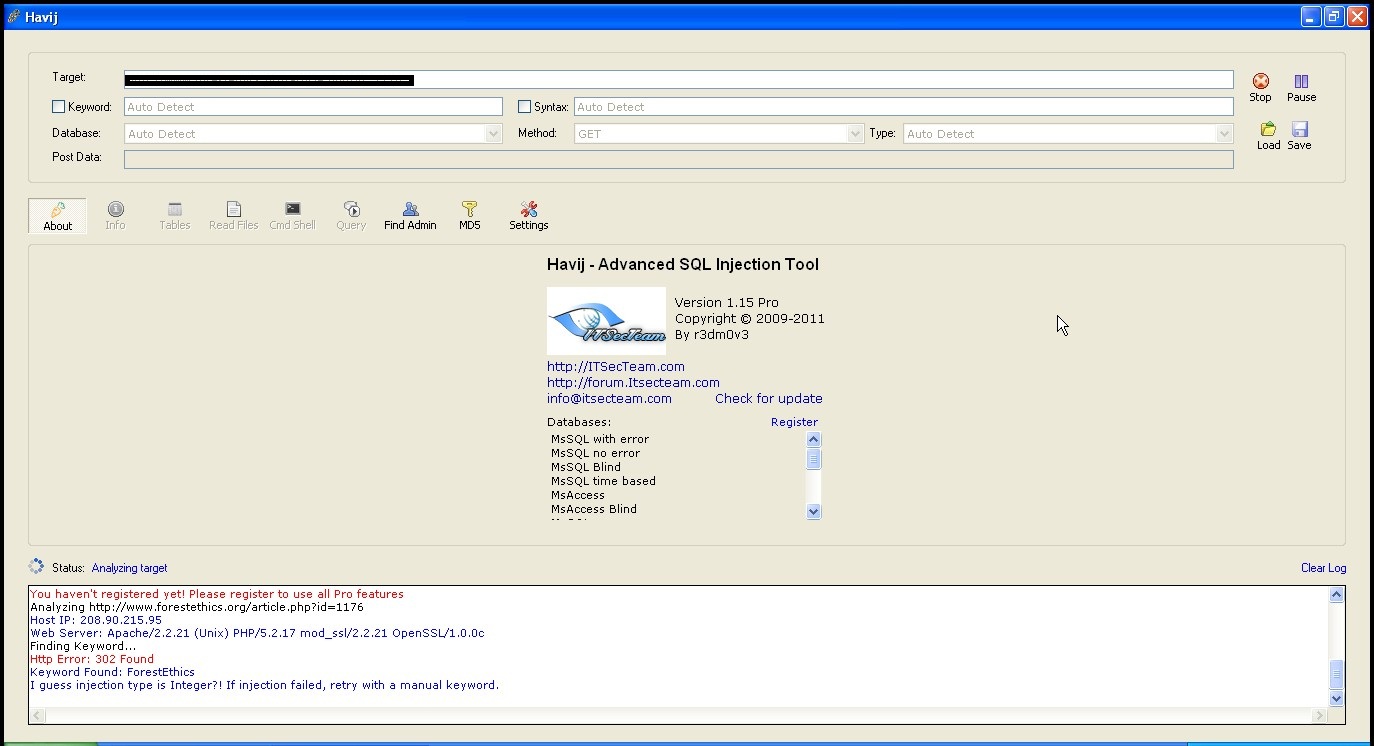1374x746 pixels.
Task: Expand the Database dropdown
Action: pos(493,134)
